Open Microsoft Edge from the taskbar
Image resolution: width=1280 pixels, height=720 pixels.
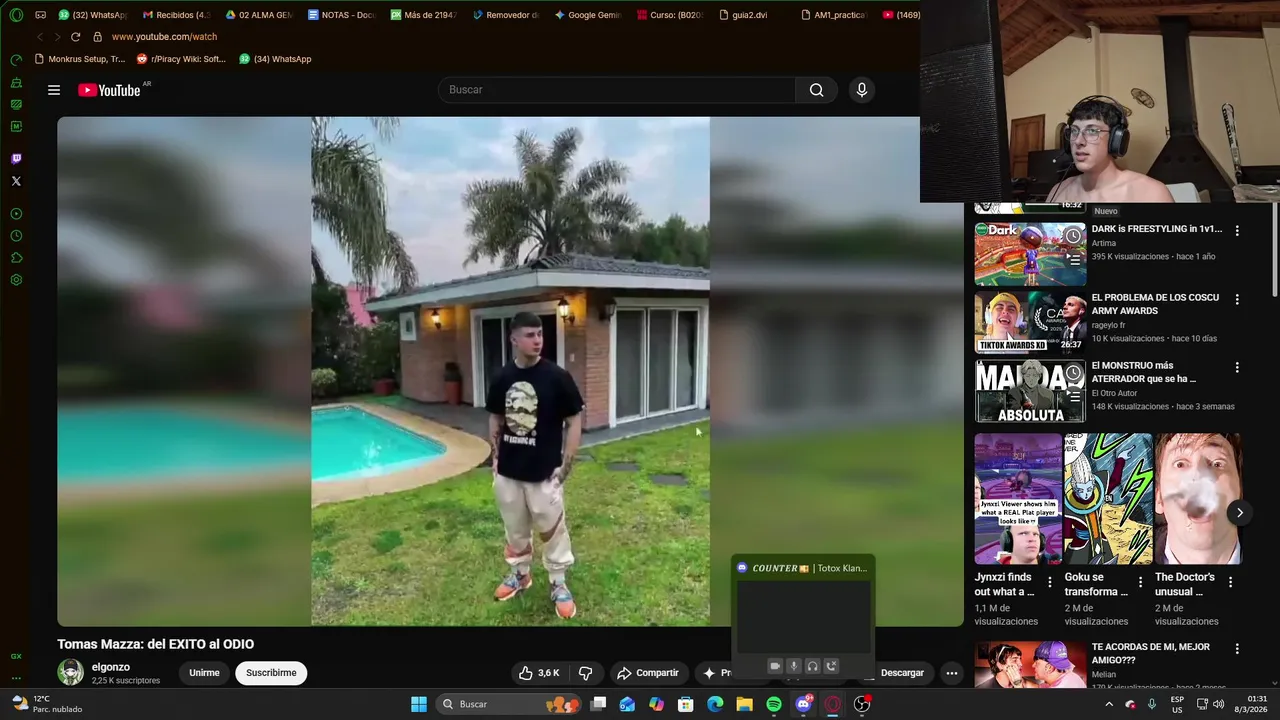(x=715, y=704)
